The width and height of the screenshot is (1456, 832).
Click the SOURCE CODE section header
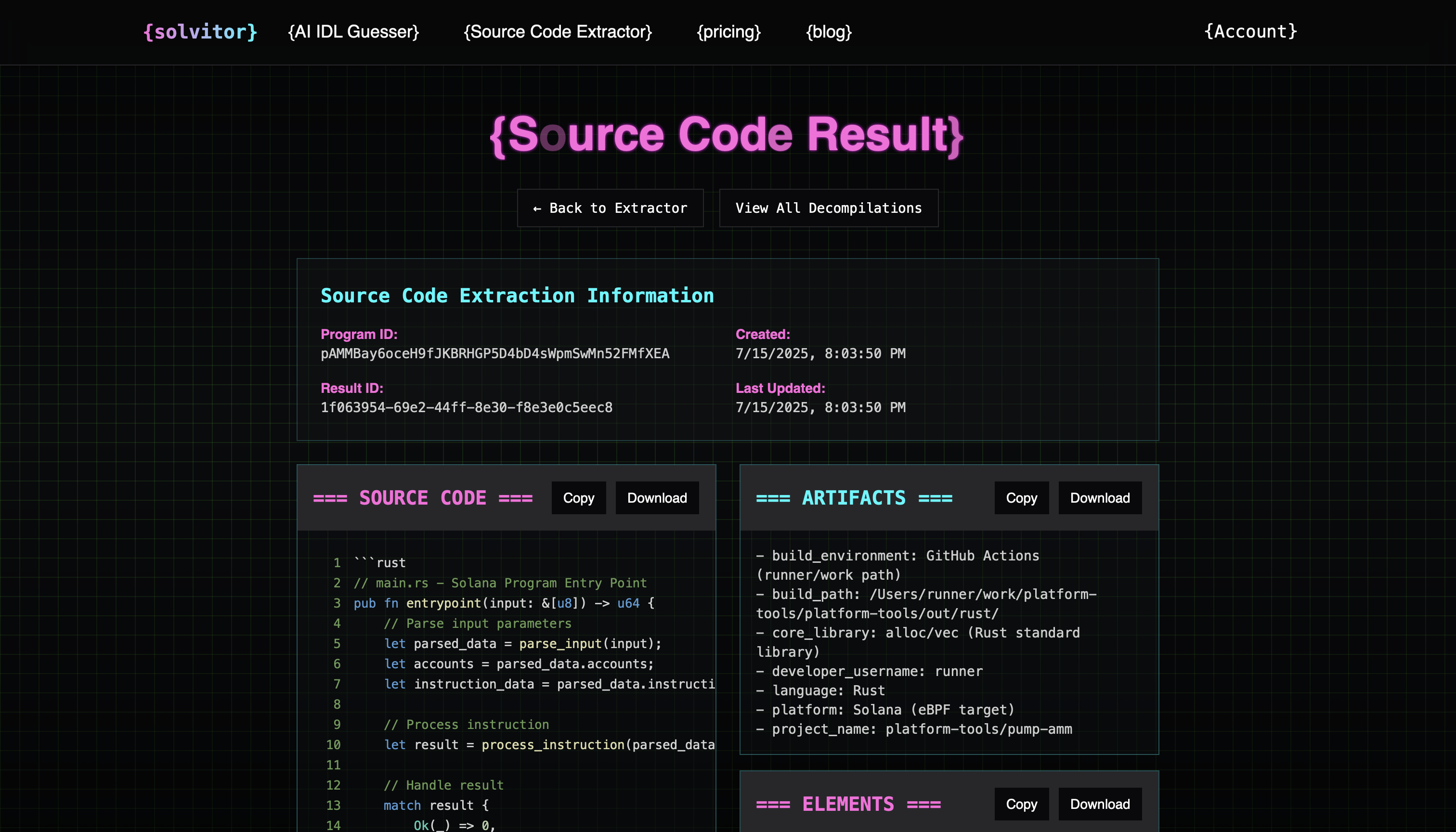(x=423, y=498)
